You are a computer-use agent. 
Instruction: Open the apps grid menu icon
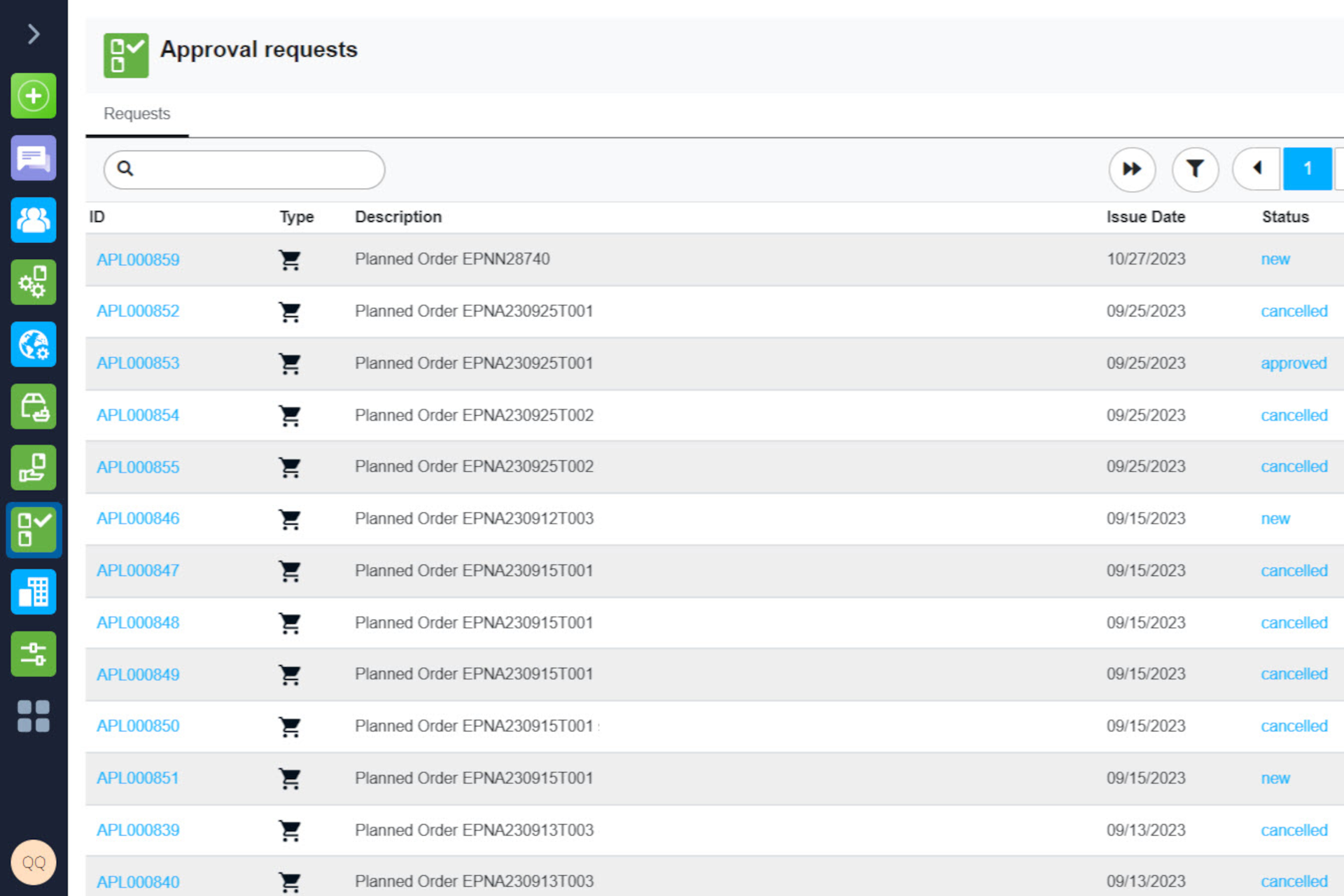tap(33, 715)
